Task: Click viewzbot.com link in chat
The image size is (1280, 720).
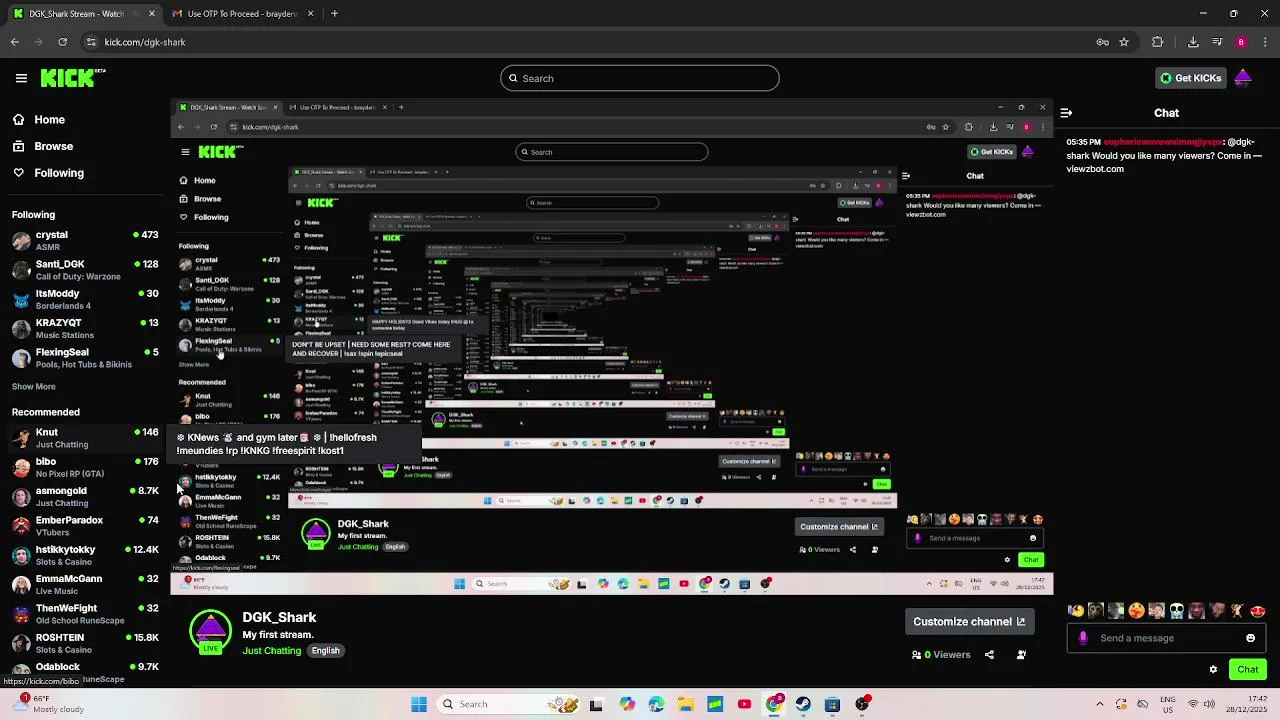Action: (x=1095, y=169)
